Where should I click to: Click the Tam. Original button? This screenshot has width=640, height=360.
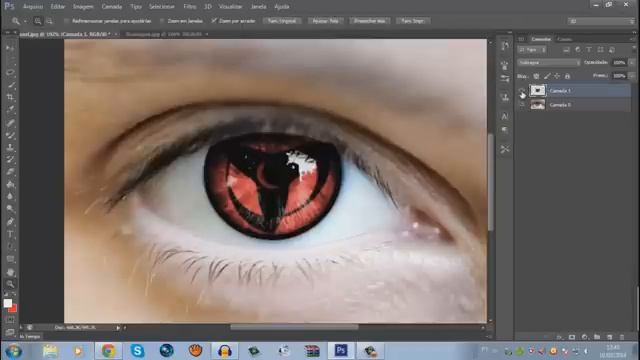coord(282,21)
